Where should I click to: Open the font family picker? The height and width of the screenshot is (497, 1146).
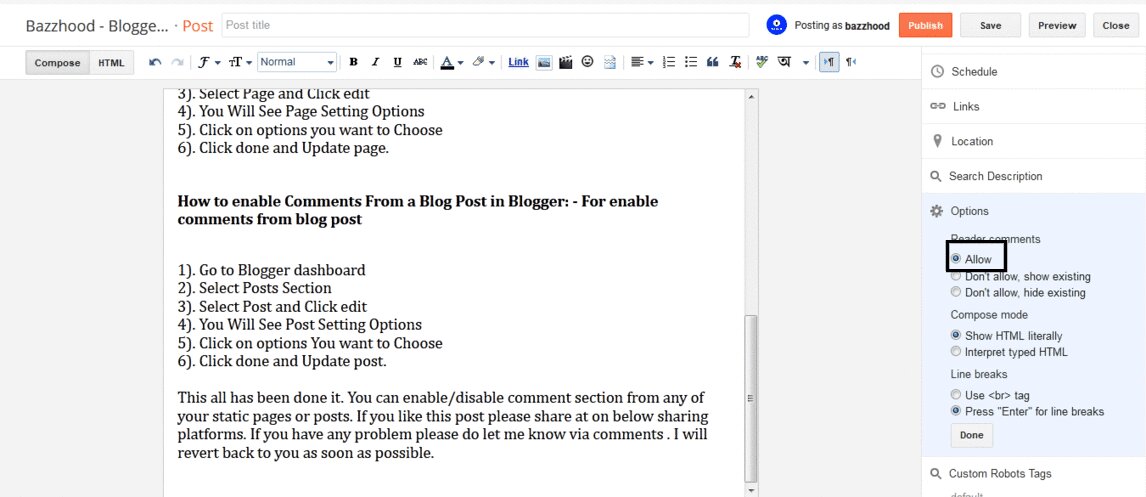(209, 62)
